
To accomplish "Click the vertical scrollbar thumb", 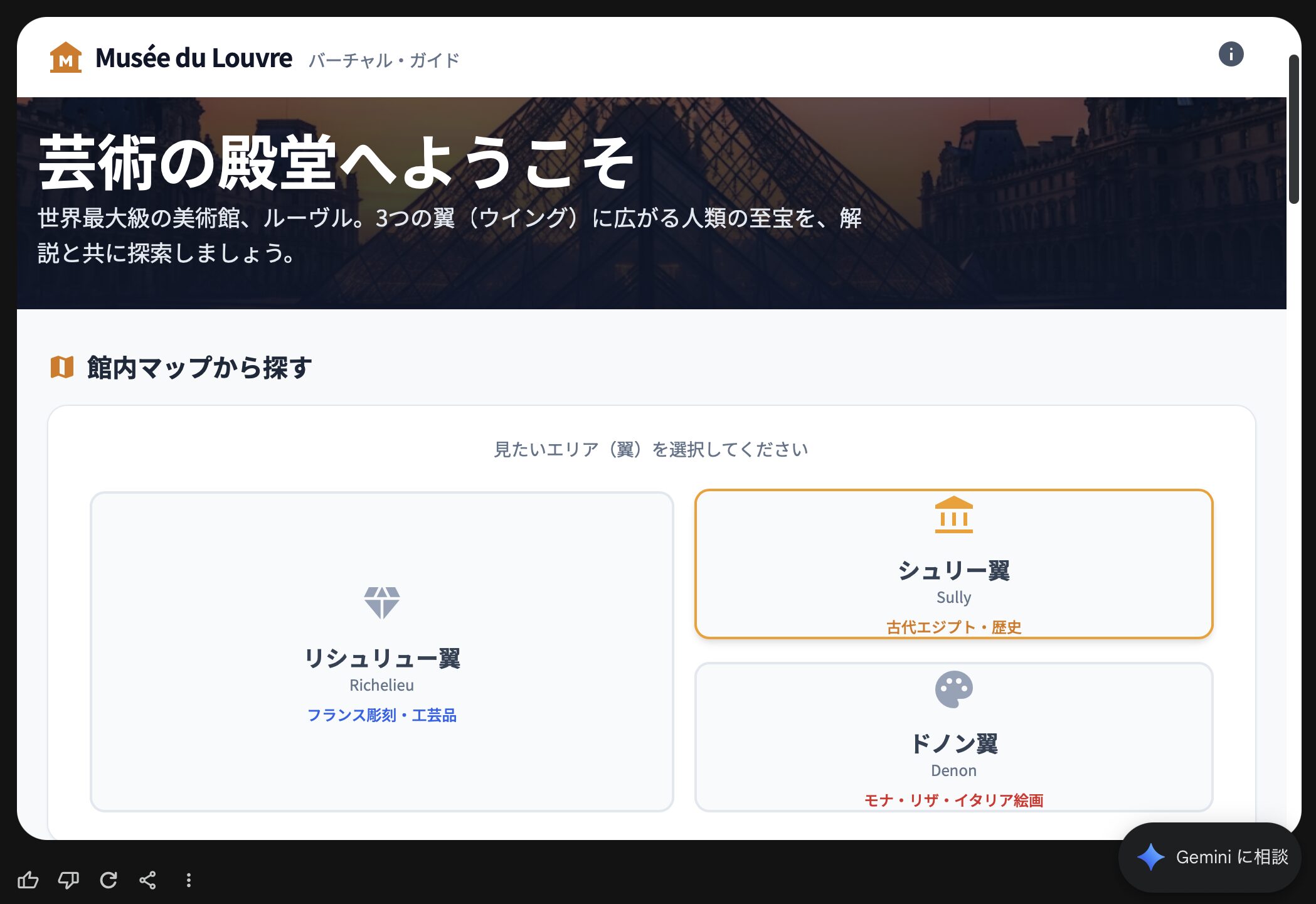I will [x=1293, y=129].
